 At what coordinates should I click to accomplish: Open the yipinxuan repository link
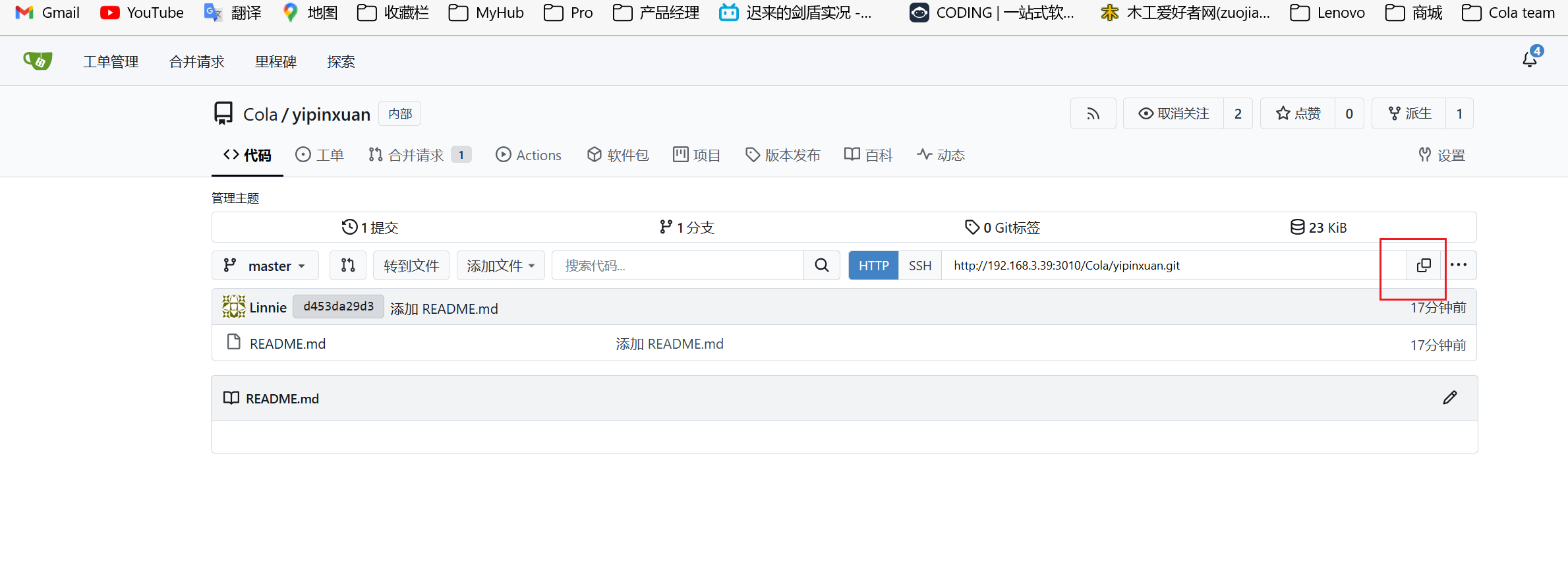coord(331,115)
